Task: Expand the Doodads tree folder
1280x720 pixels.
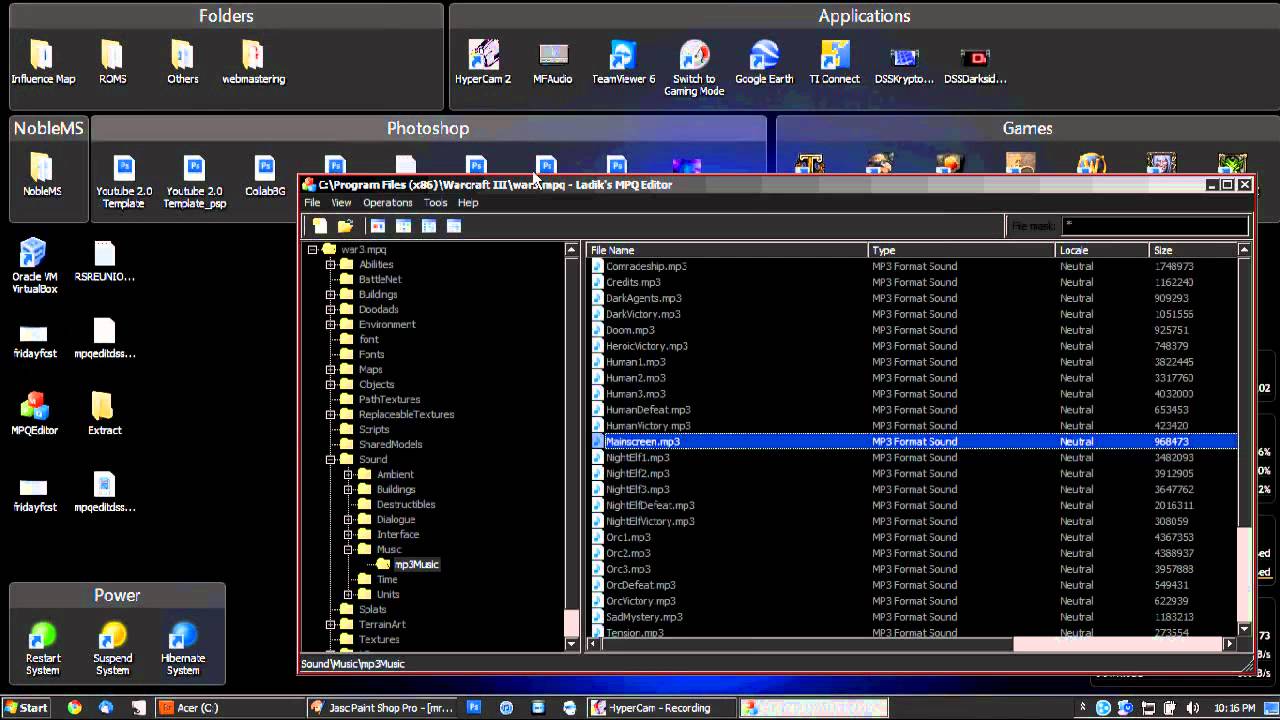Action: coord(331,310)
